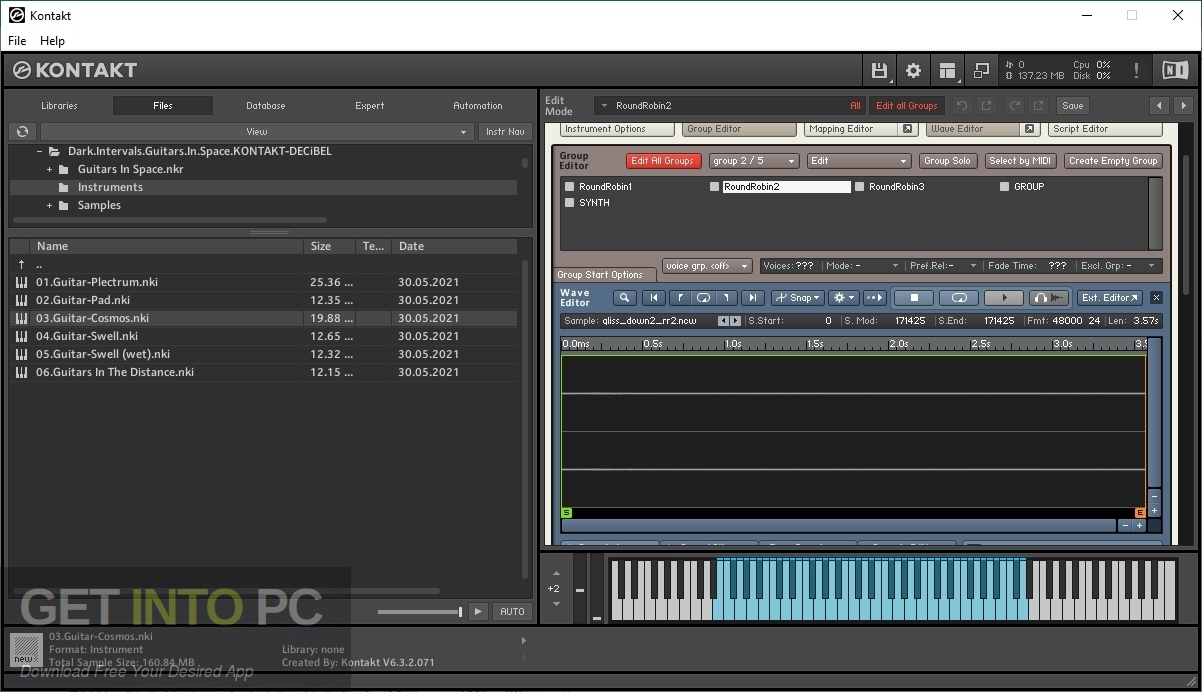Image resolution: width=1202 pixels, height=692 pixels.
Task: Toggle Select by MIDI
Action: [1019, 161]
